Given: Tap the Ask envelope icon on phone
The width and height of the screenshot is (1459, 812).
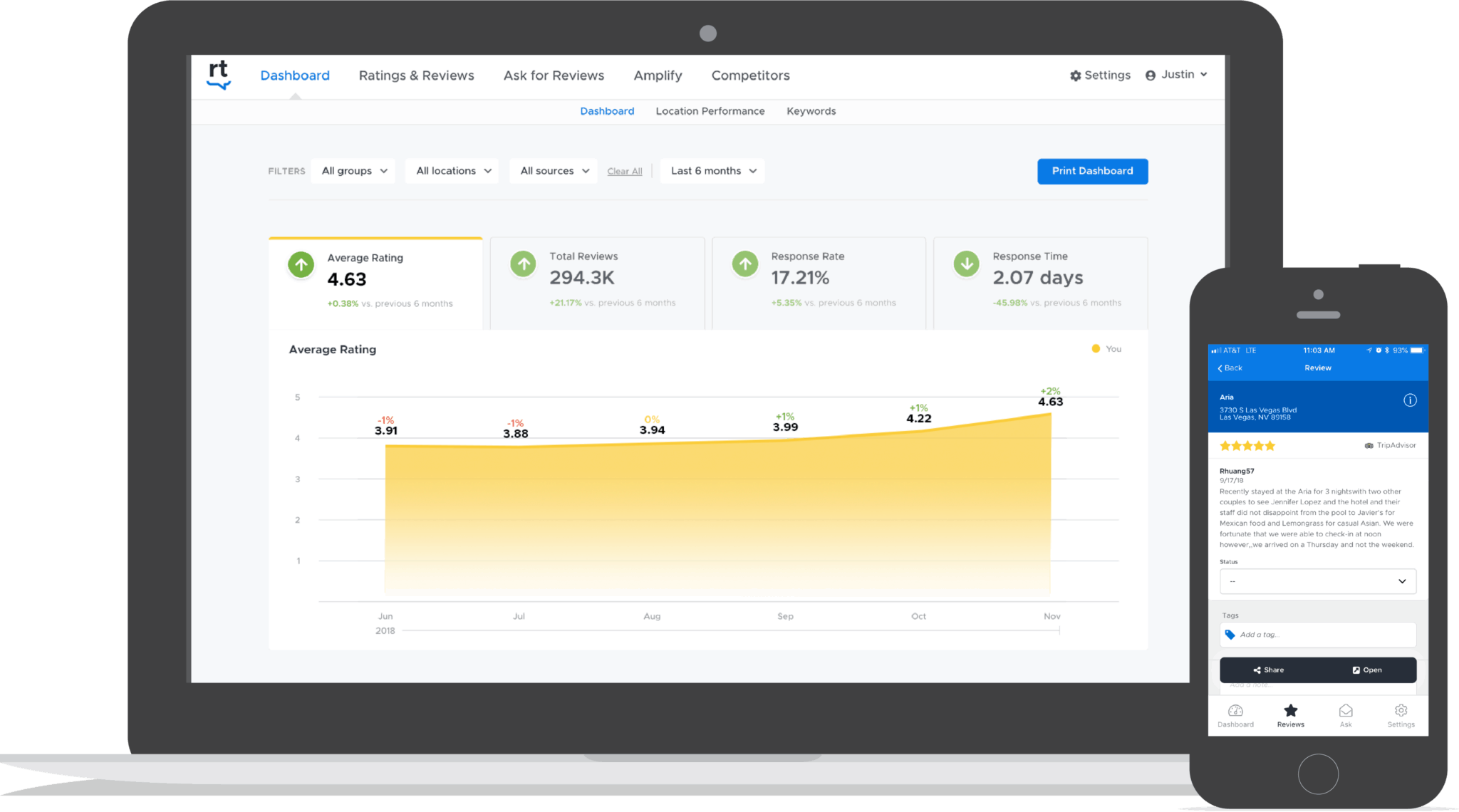Looking at the screenshot, I should (1345, 711).
